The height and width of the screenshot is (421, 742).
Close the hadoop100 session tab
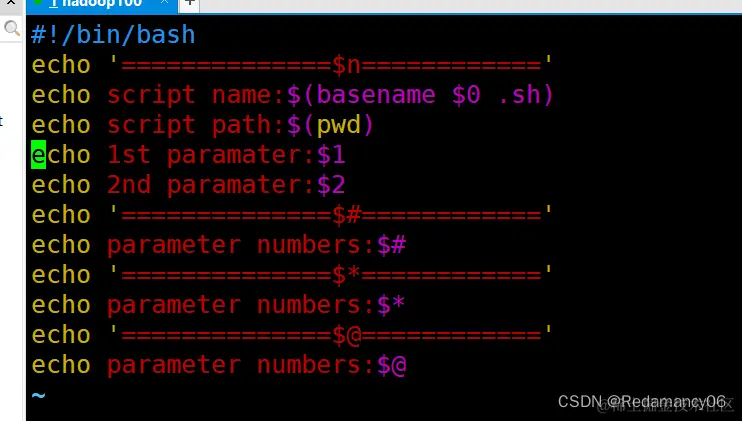click(x=164, y=2)
